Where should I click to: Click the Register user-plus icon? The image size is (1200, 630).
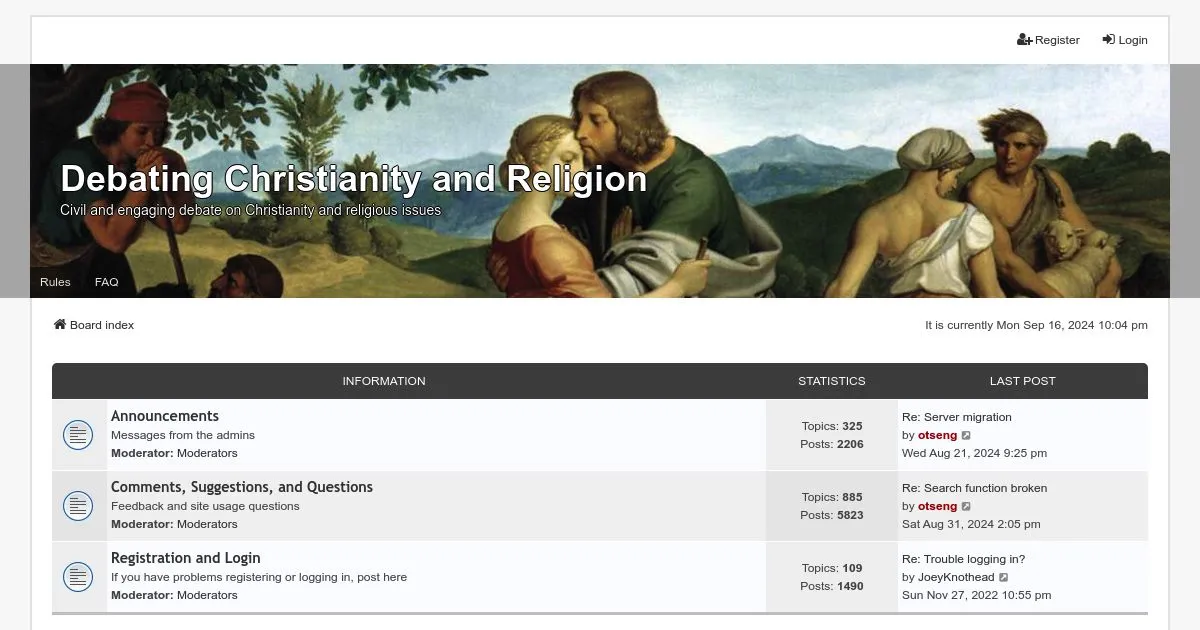[x=1024, y=40]
